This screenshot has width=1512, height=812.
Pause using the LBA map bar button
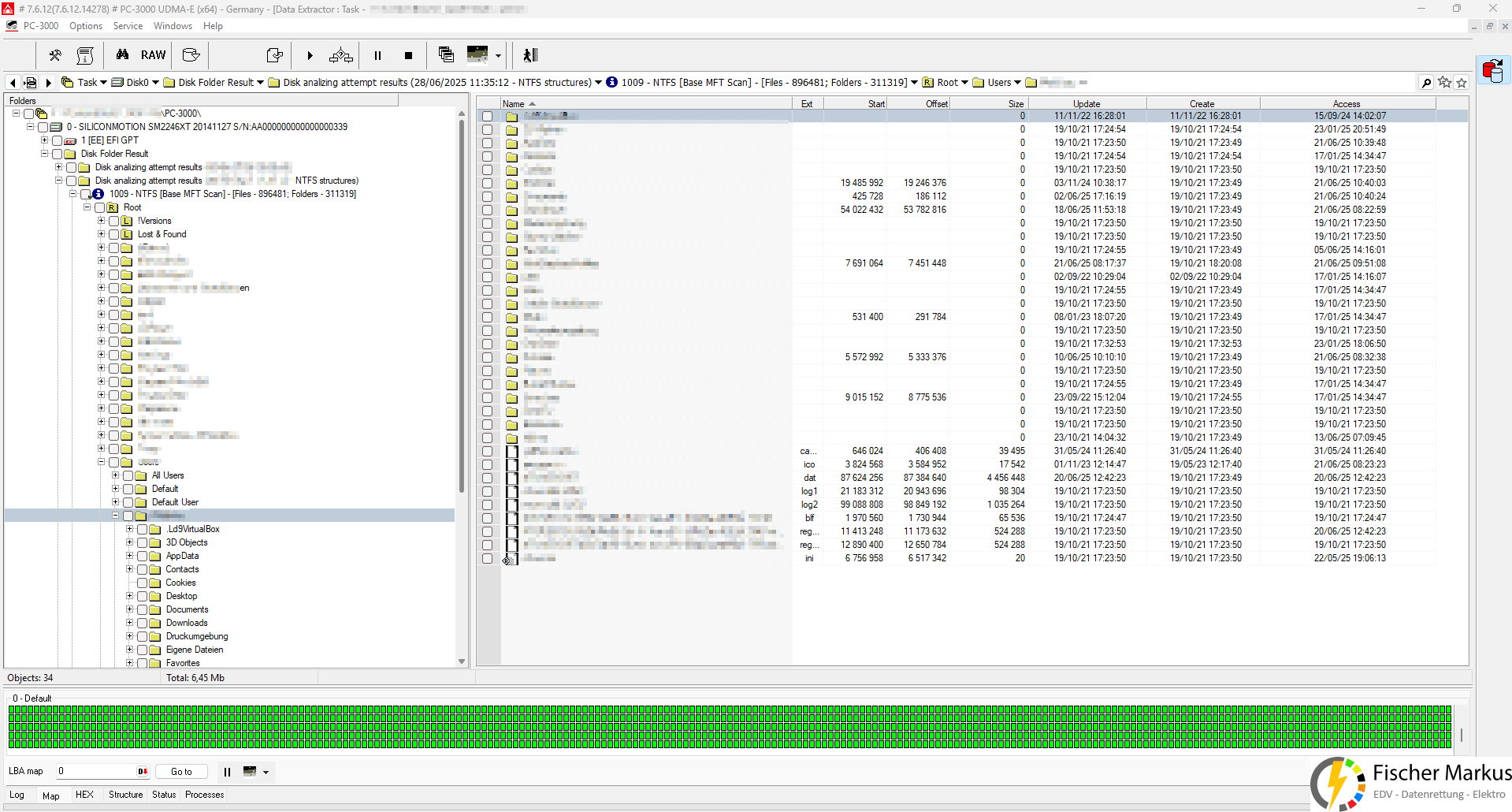[x=227, y=772]
